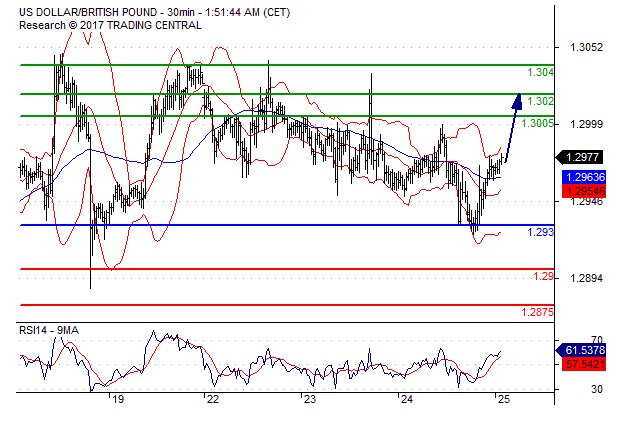Click the date axis label 22
Screen dimensions: 638x426
(x=212, y=400)
